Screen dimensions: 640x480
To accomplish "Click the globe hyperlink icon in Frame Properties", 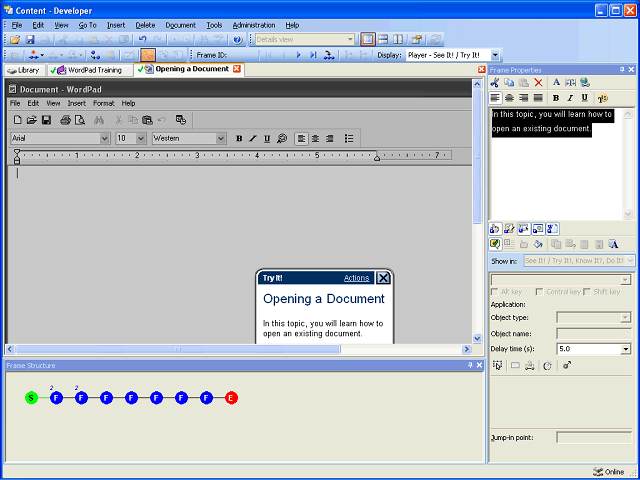I will (585, 82).
